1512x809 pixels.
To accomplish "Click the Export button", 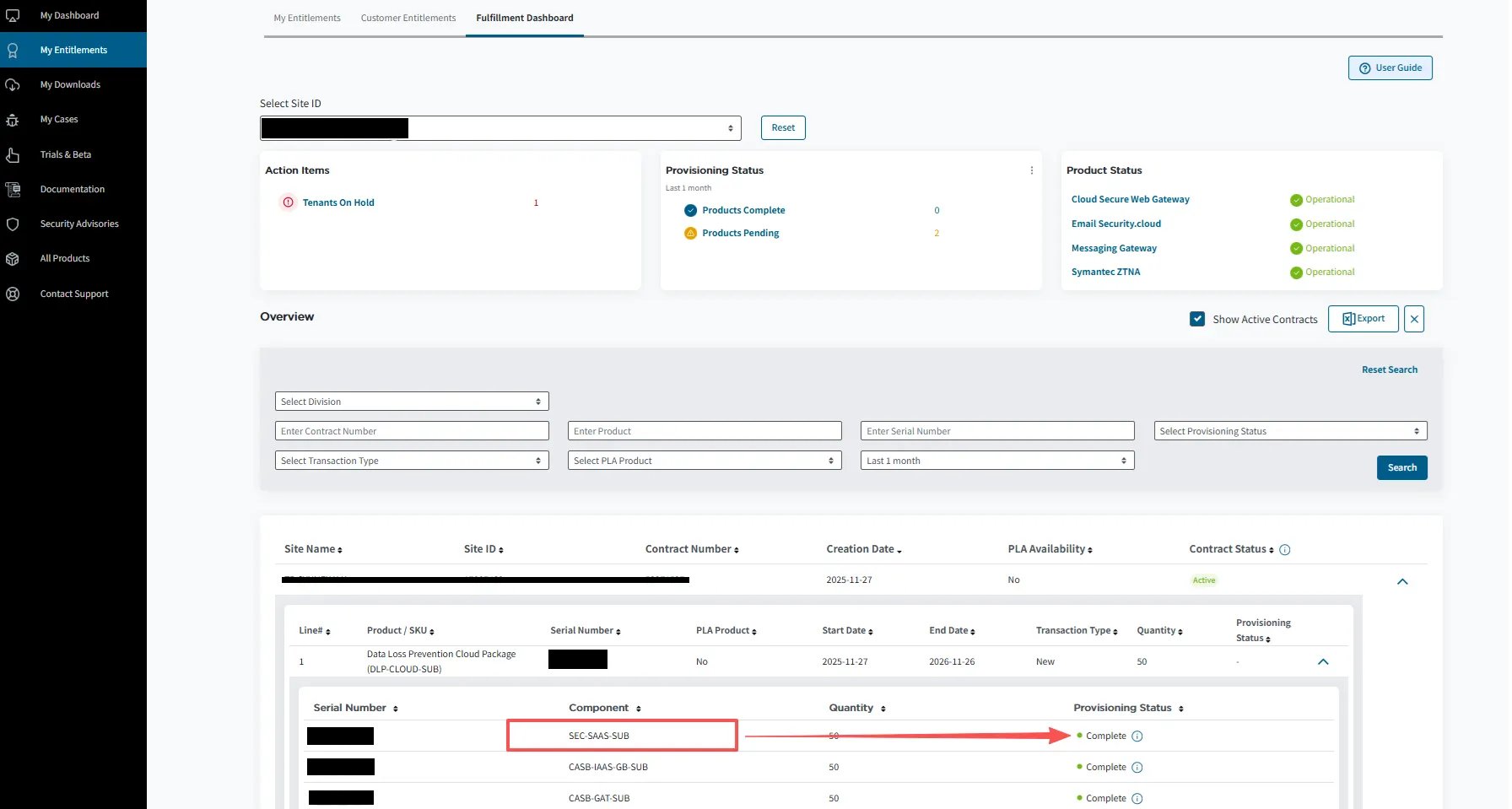I will point(1363,319).
